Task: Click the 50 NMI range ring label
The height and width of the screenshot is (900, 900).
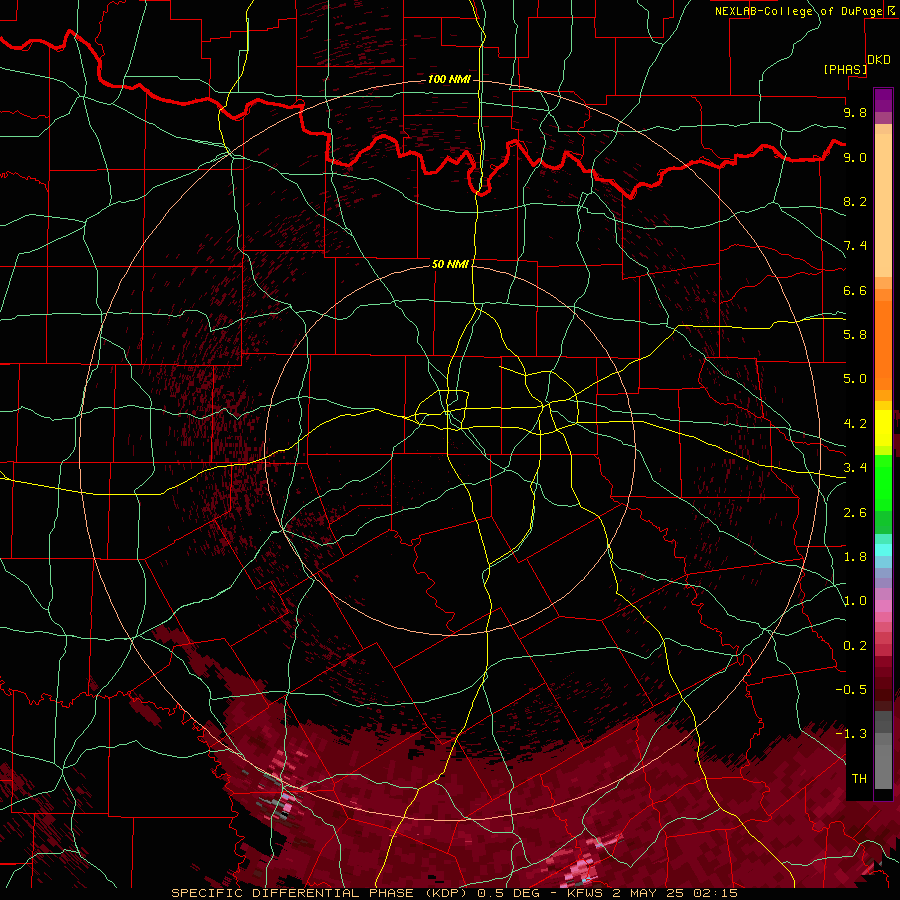Action: pos(450,264)
